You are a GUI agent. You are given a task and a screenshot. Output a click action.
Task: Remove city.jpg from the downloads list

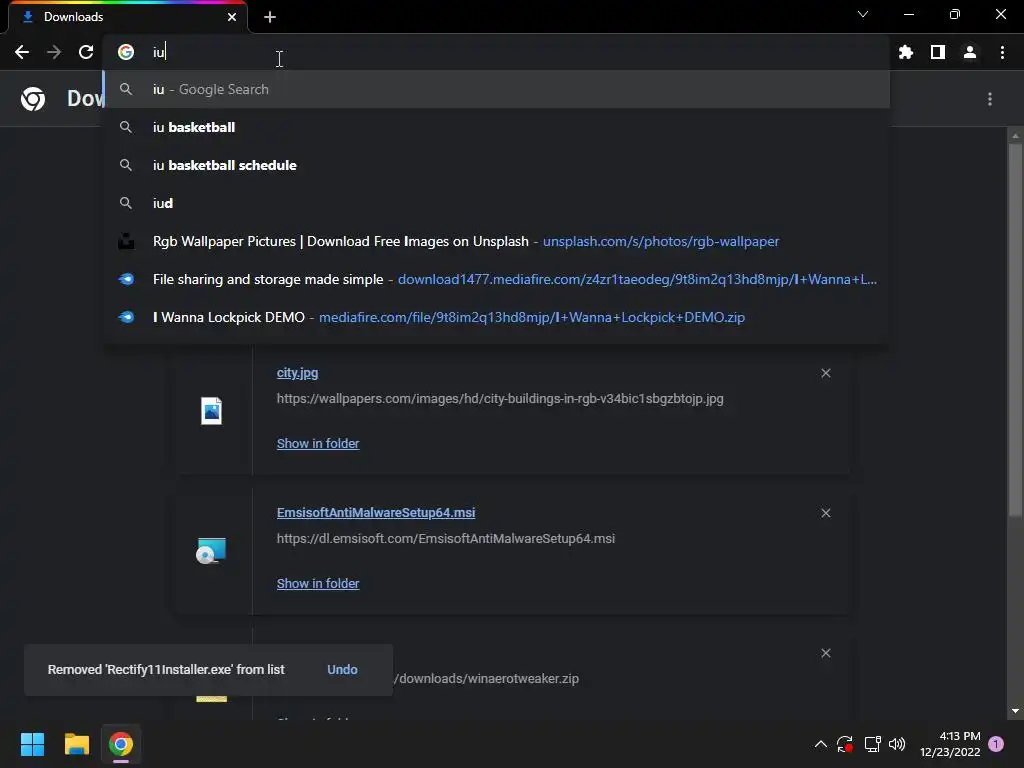tap(825, 373)
